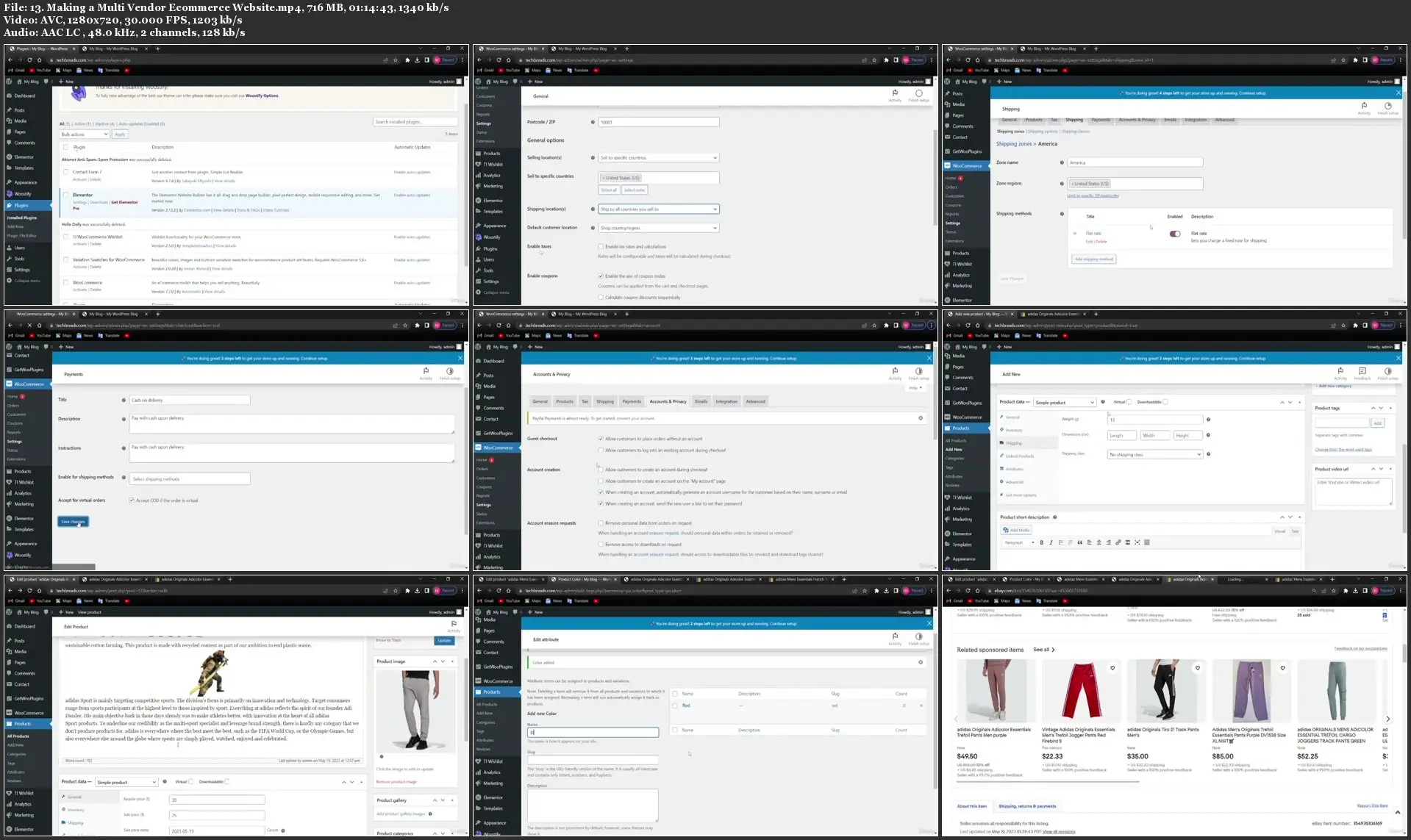The height and width of the screenshot is (840, 1411).
Task: Switch to Emails tab on Accounts & Privacy page
Action: click(x=701, y=401)
